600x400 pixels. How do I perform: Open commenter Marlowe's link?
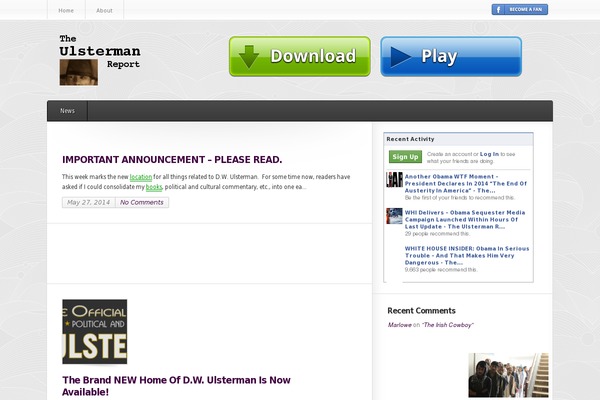click(x=399, y=325)
